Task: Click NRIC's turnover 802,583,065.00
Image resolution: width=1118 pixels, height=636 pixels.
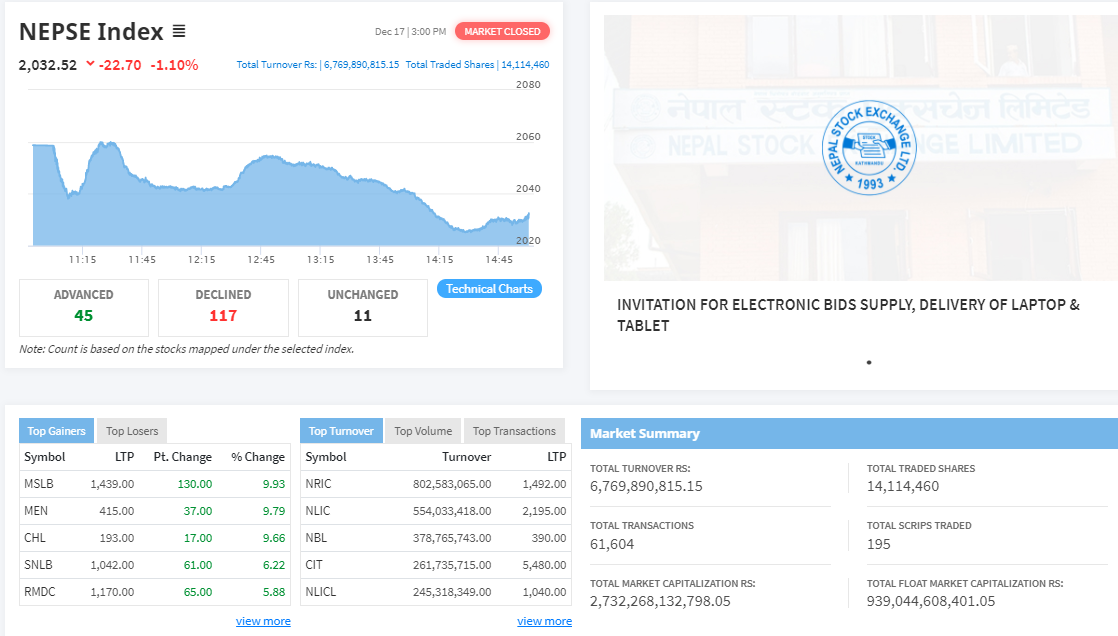Action: [x=452, y=484]
